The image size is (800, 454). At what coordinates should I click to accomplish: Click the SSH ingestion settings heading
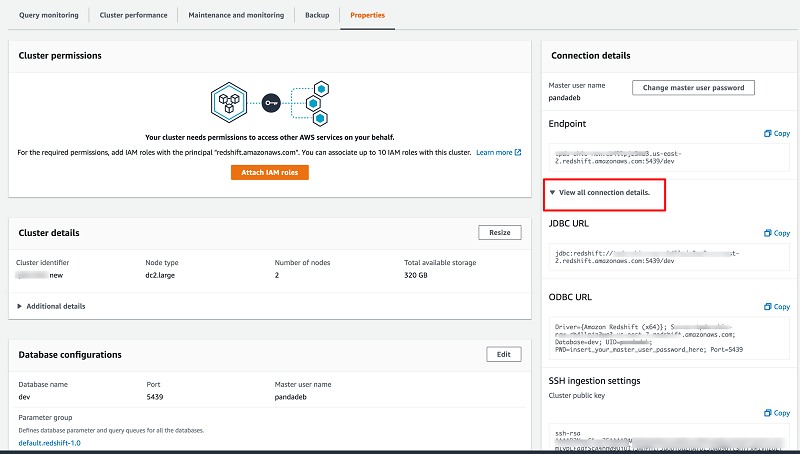(x=594, y=381)
